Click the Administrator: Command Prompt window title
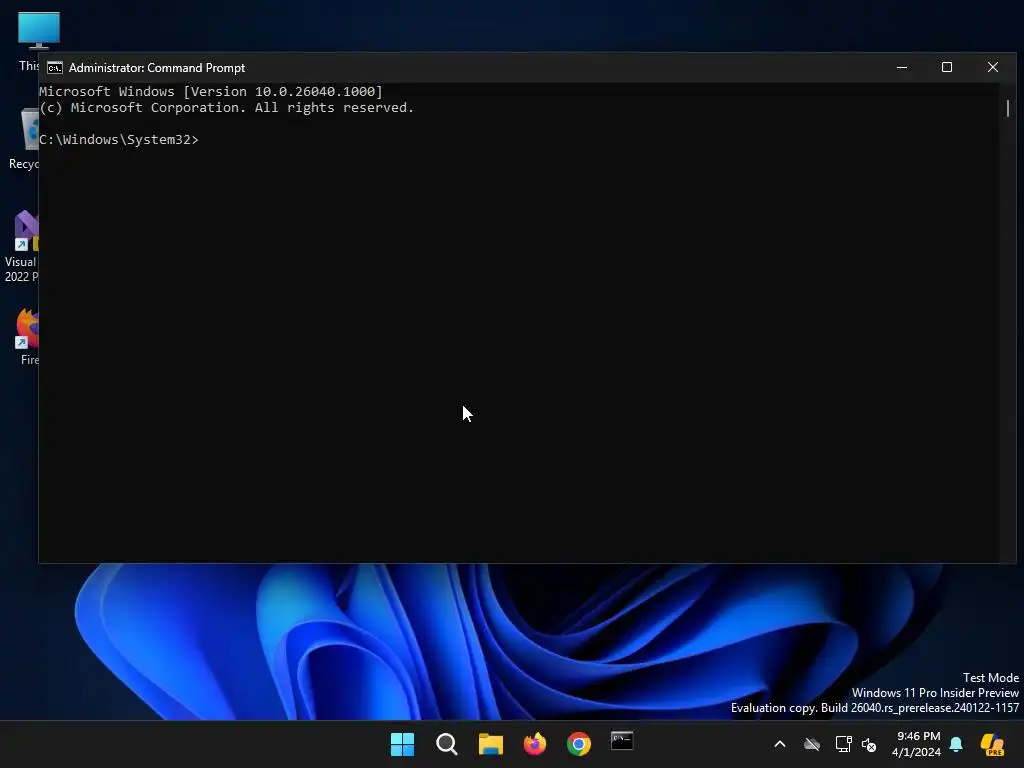Screen dimensions: 1024x768 (157, 68)
